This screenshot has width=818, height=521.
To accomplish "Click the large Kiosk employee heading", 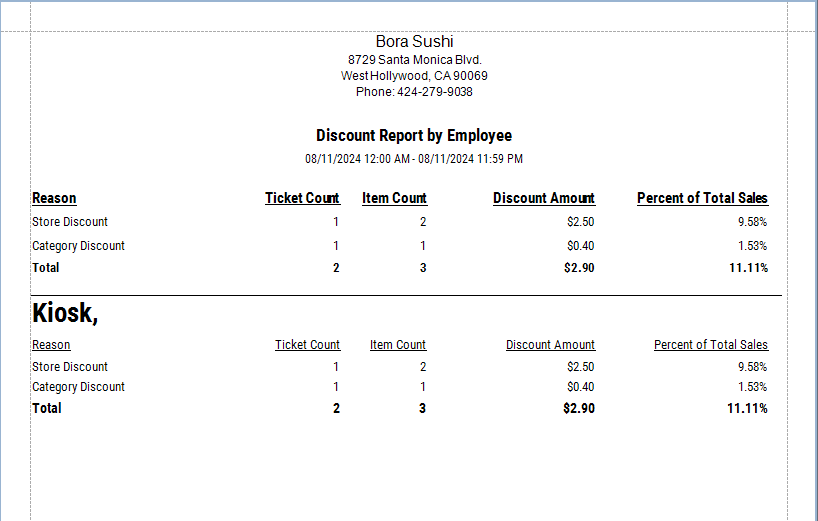I will pyautogui.click(x=65, y=313).
